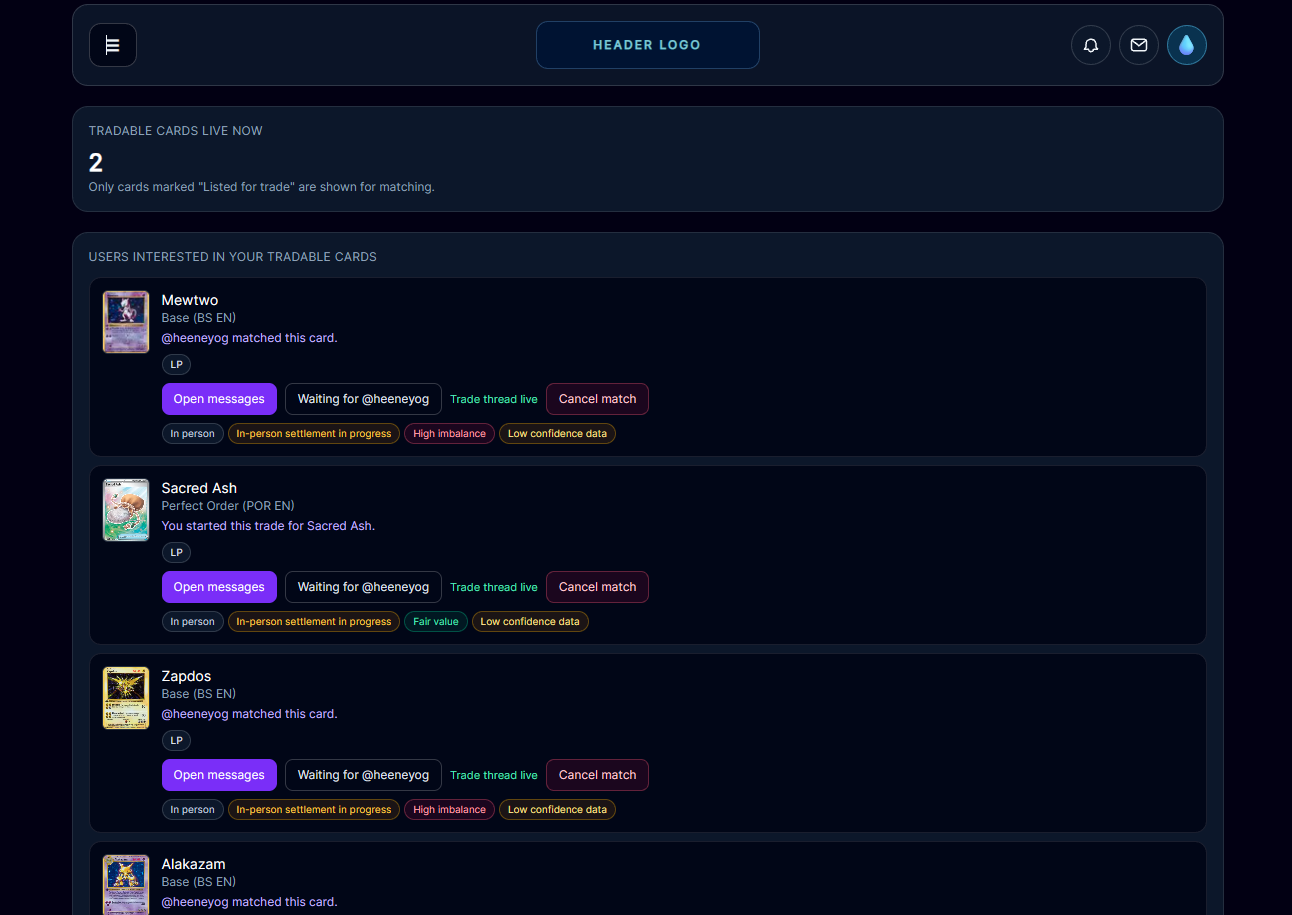Click In-person settlement in progress on Mewtwo
Screen dimensions: 1292x915
314,434
